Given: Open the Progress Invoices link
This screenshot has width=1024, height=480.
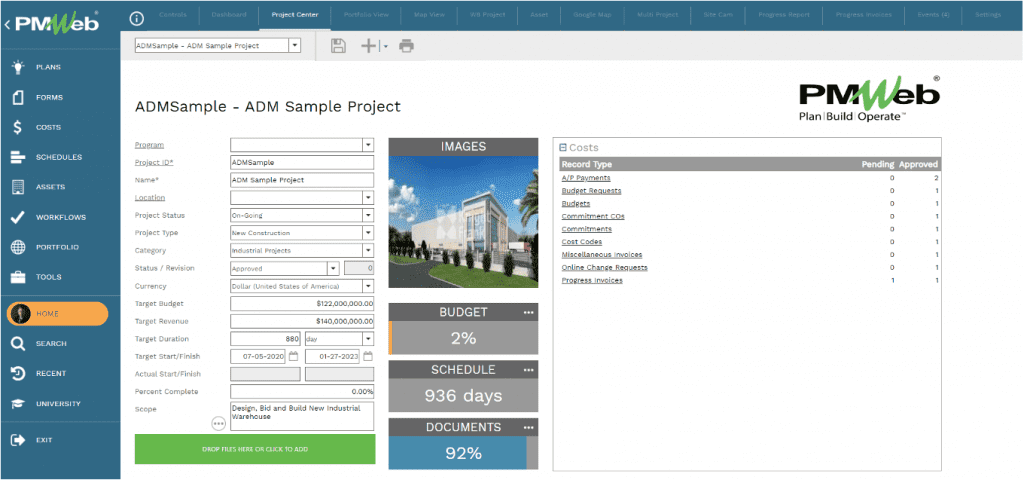Looking at the screenshot, I should (592, 280).
